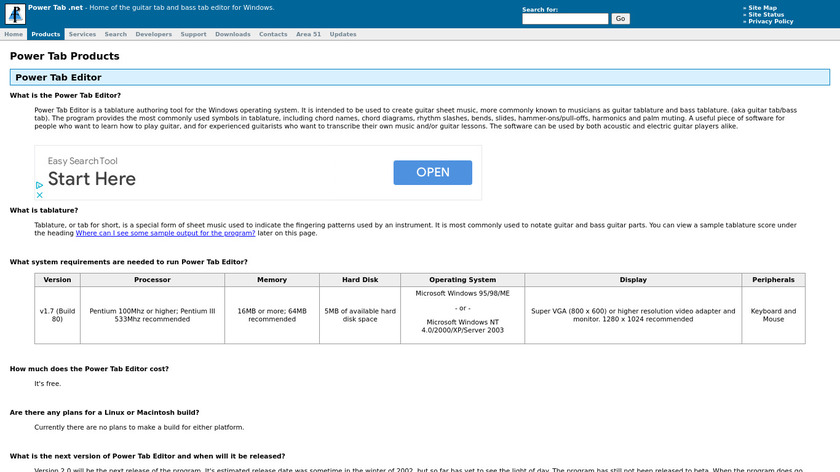Click Microsoft Windows 95/98/ME text

pyautogui.click(x=462, y=294)
